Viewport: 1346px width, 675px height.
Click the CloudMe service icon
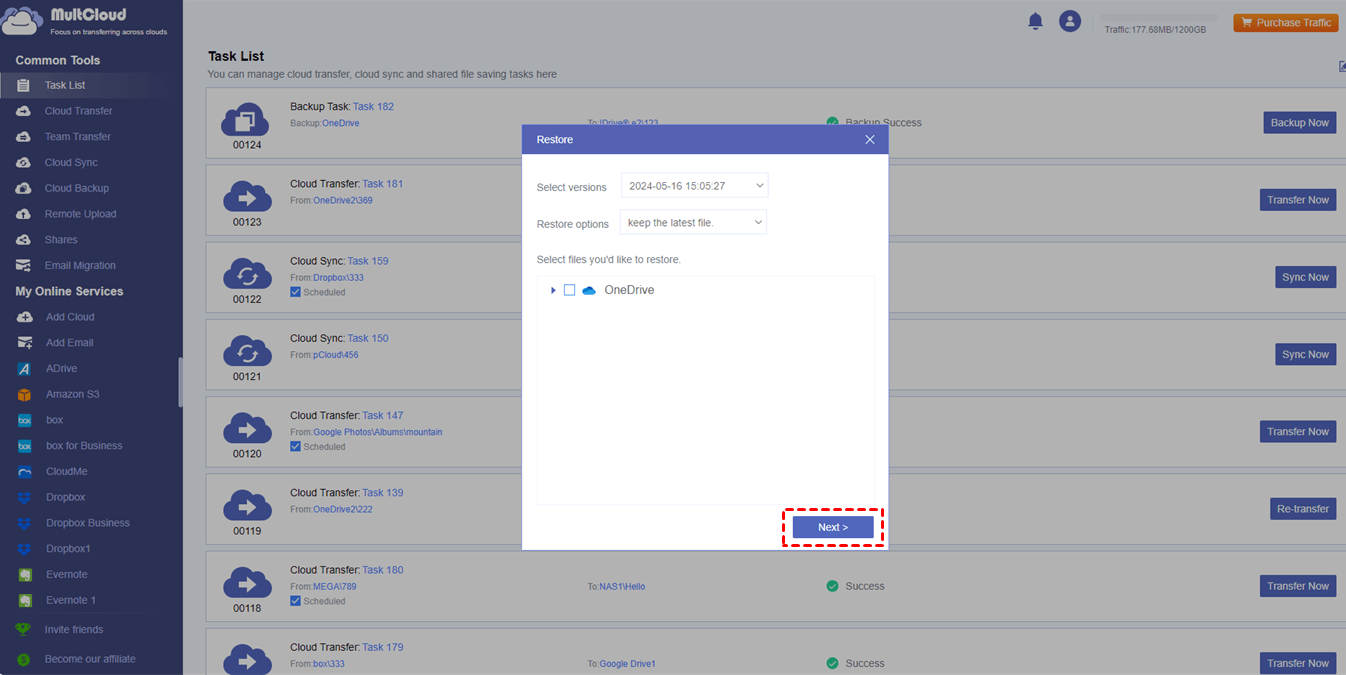click(x=25, y=472)
